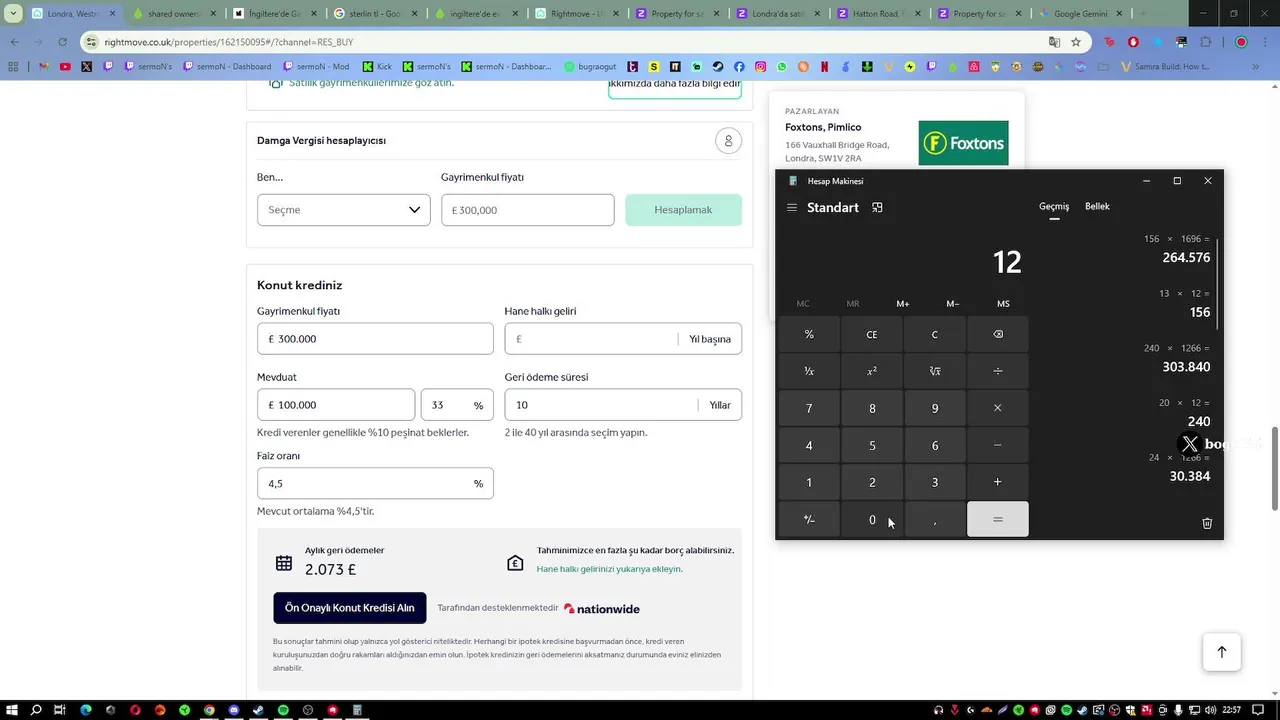
Task: Click the number 7 calculator key
Action: (809, 408)
